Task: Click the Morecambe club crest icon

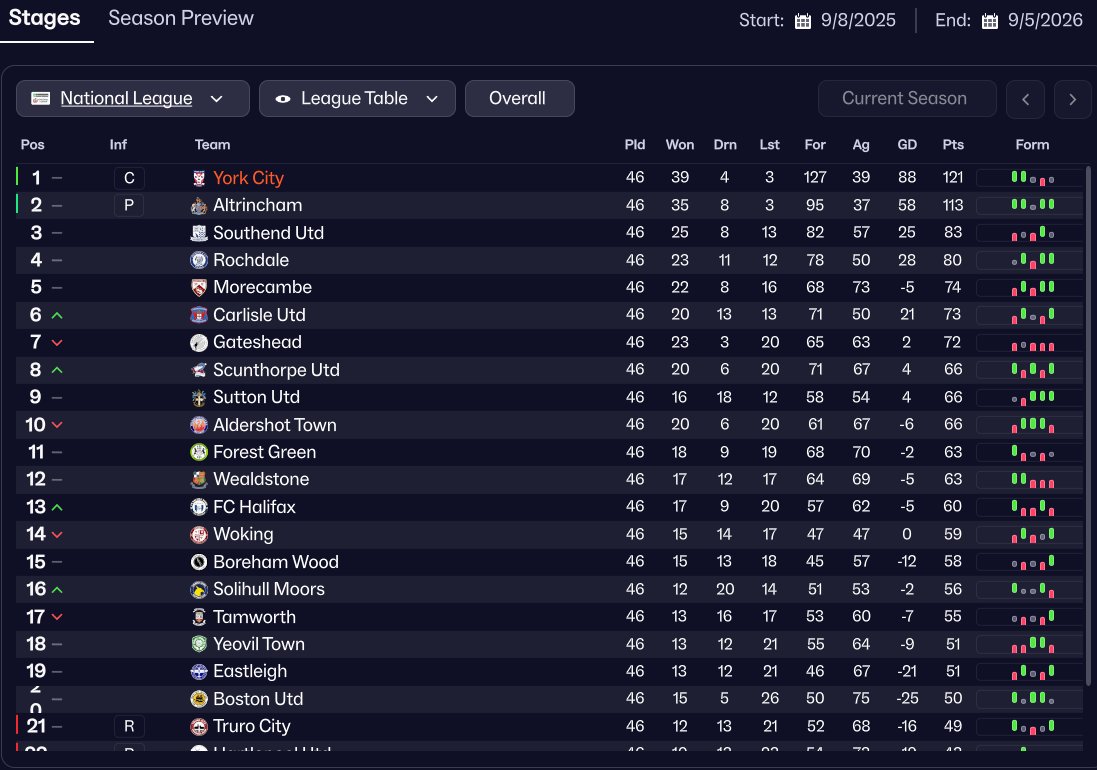Action: (x=199, y=288)
